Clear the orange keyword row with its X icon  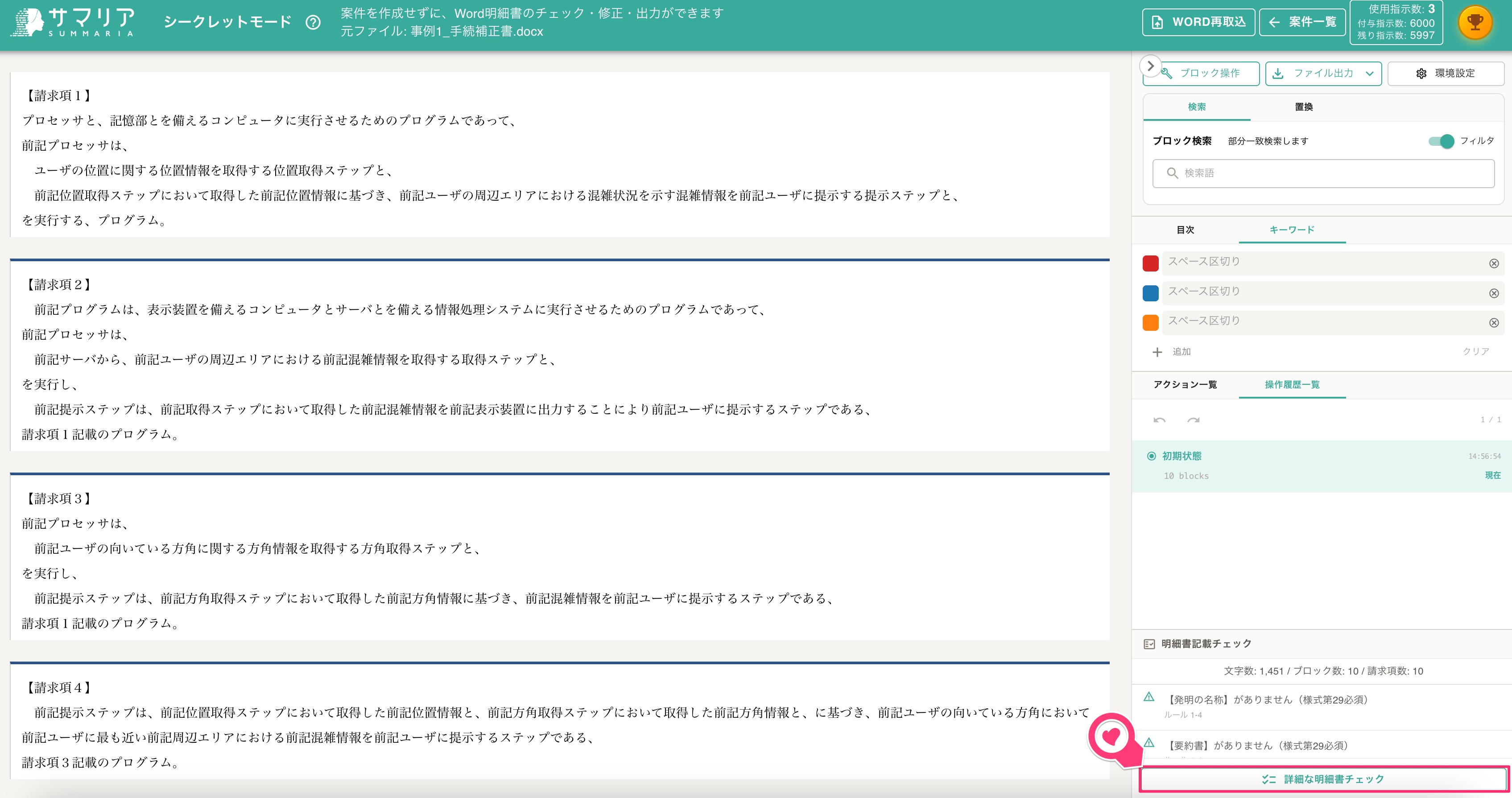point(1494,322)
